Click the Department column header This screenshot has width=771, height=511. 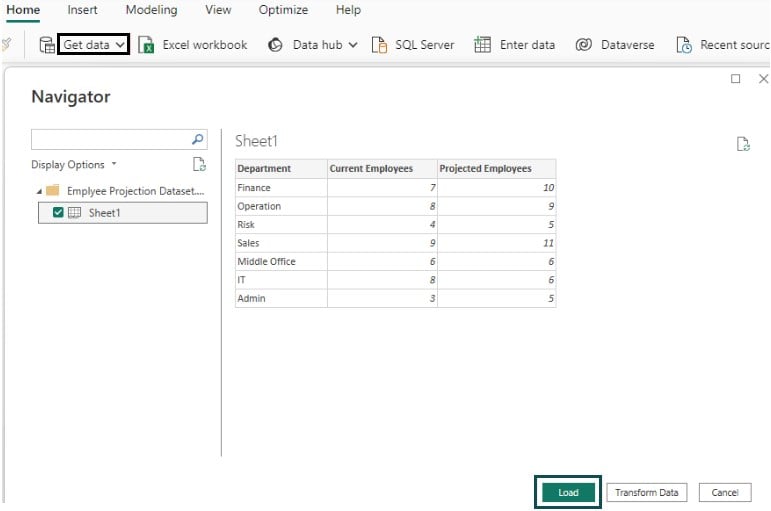click(x=281, y=168)
